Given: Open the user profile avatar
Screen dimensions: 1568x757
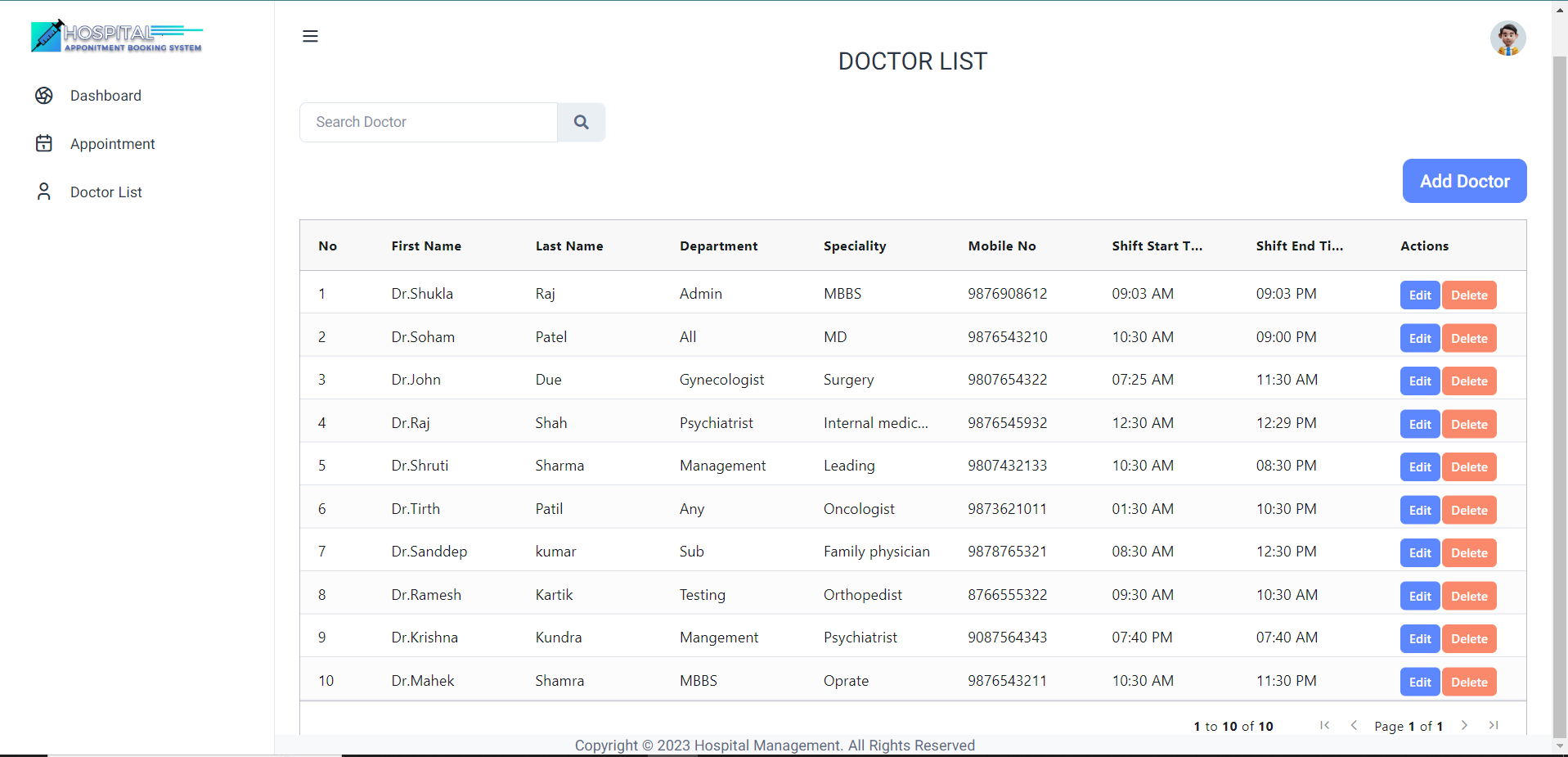Looking at the screenshot, I should pos(1507,38).
